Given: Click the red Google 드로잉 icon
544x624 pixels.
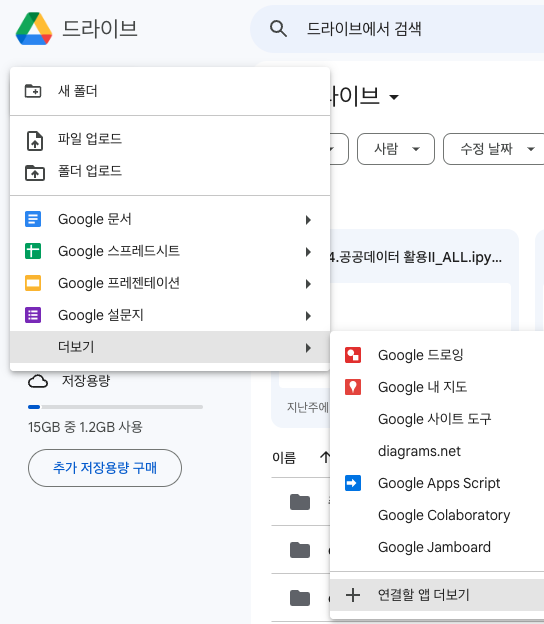Looking at the screenshot, I should (353, 355).
